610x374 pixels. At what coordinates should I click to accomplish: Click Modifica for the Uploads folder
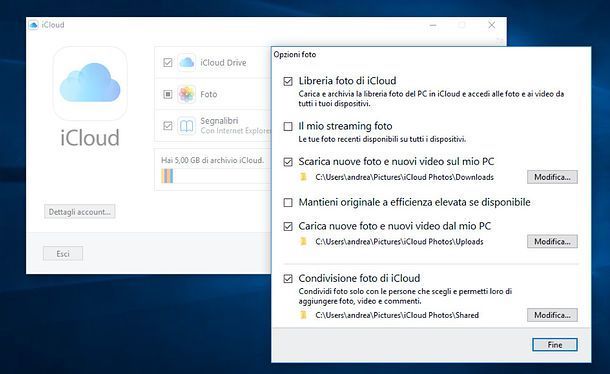click(x=552, y=242)
